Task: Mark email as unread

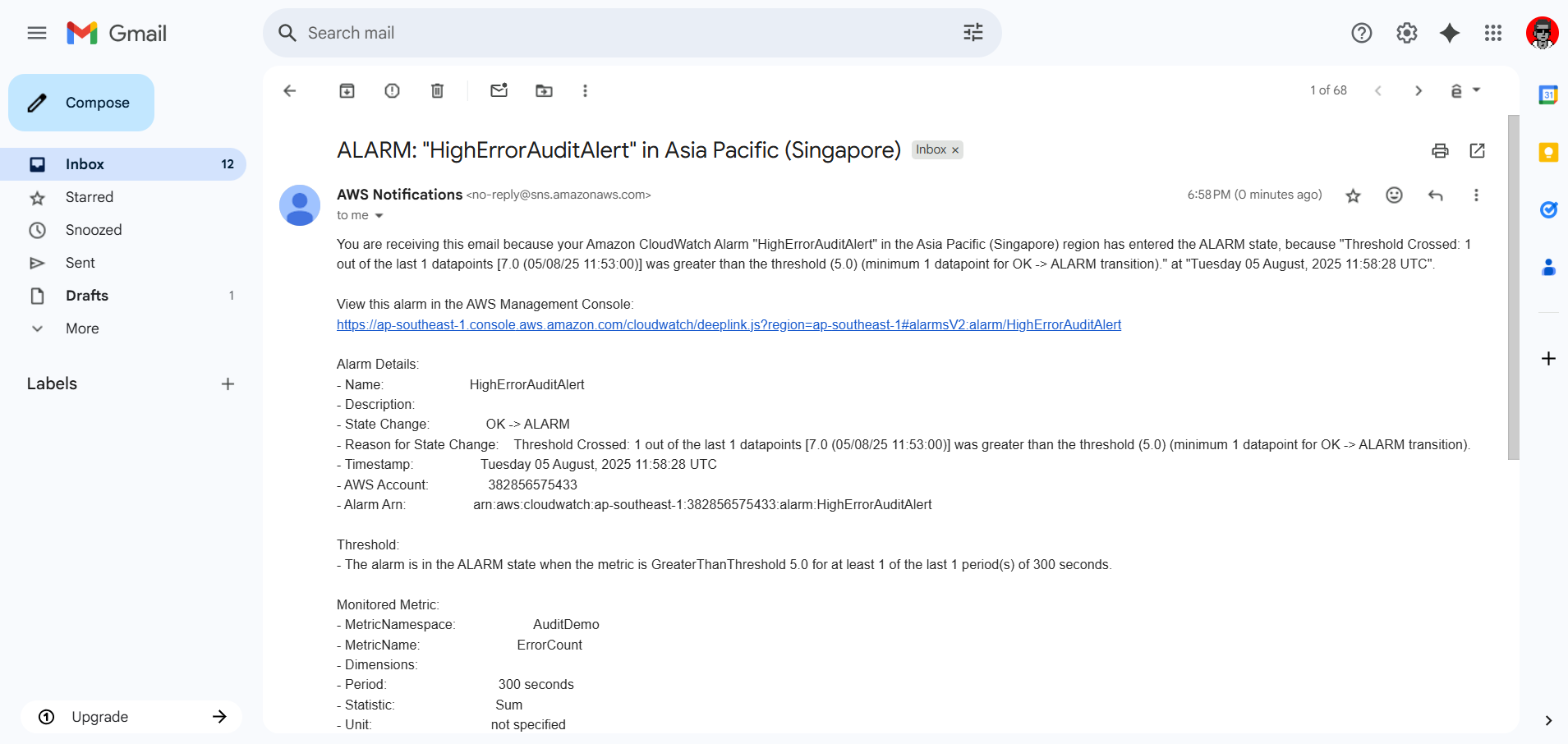Action: click(499, 90)
